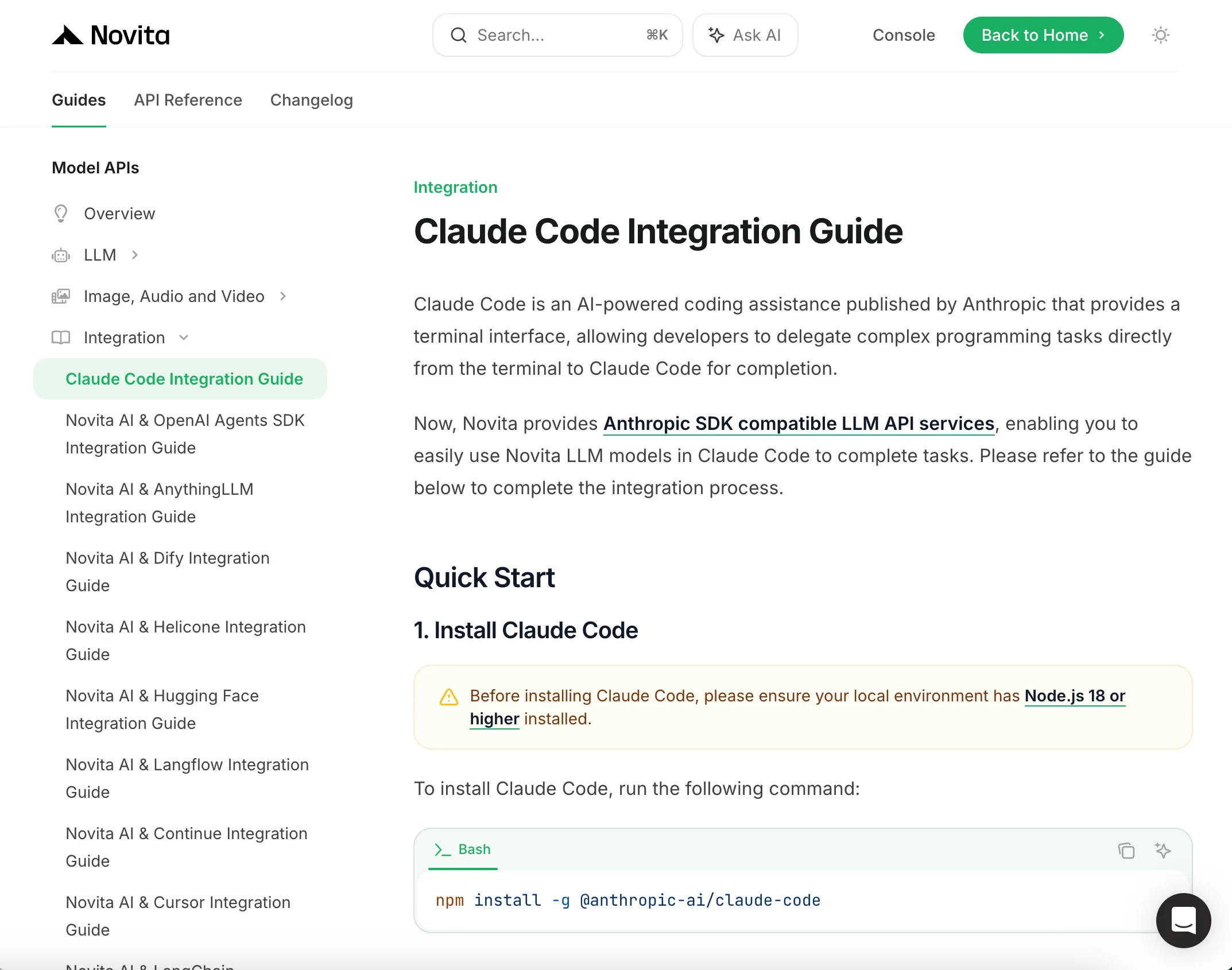1232x970 pixels.
Task: Open Novita AI & Langflow Integration Guide
Action: click(187, 778)
